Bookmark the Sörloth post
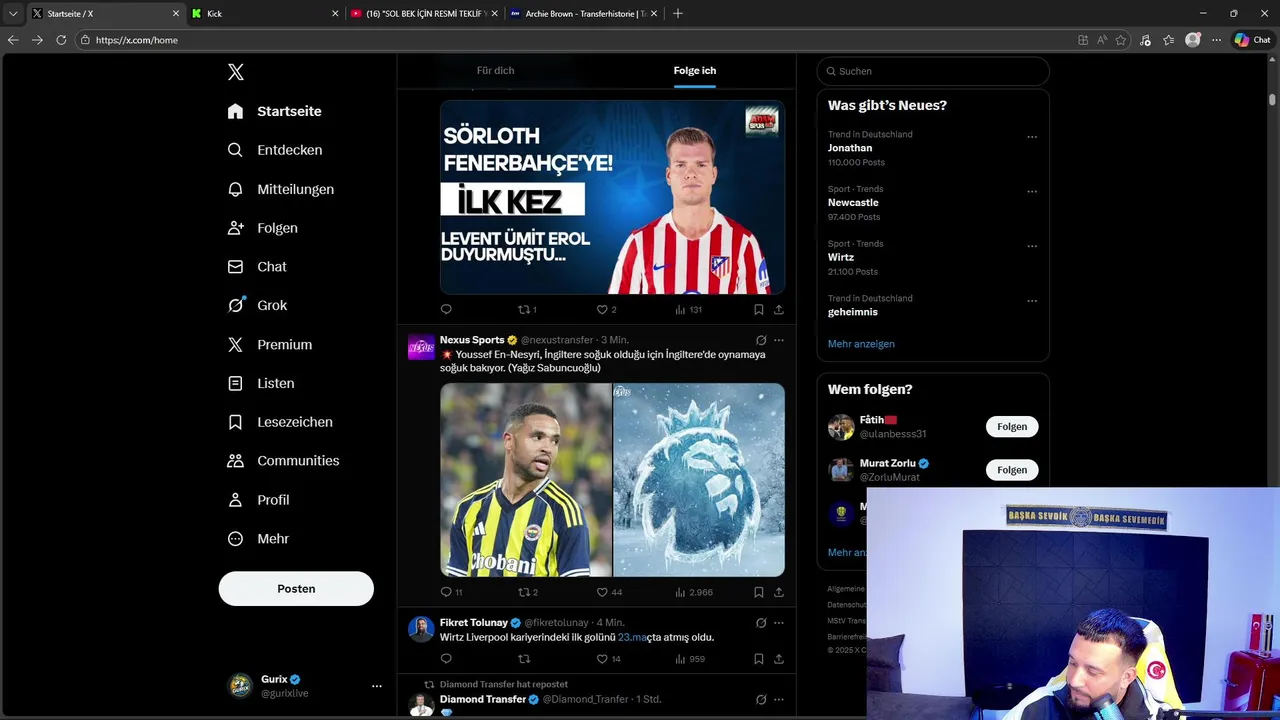Viewport: 1280px width, 720px height. click(x=759, y=310)
